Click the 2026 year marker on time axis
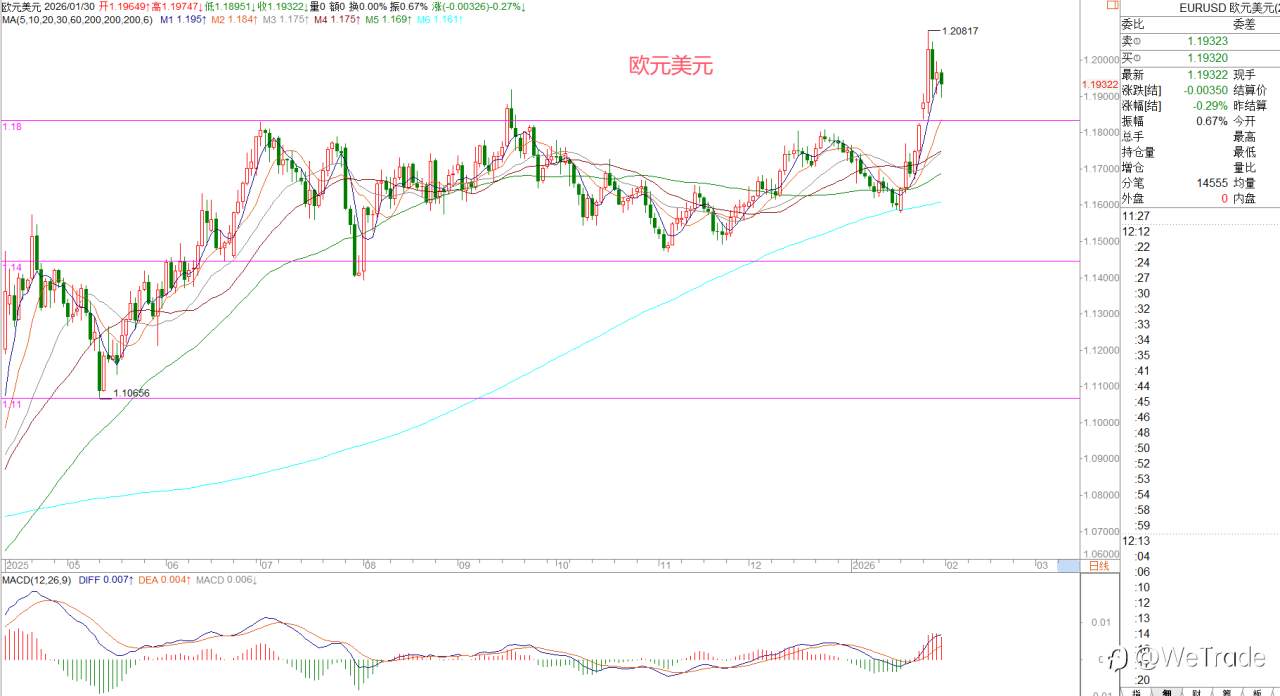This screenshot has height=696, width=1280. (864, 566)
